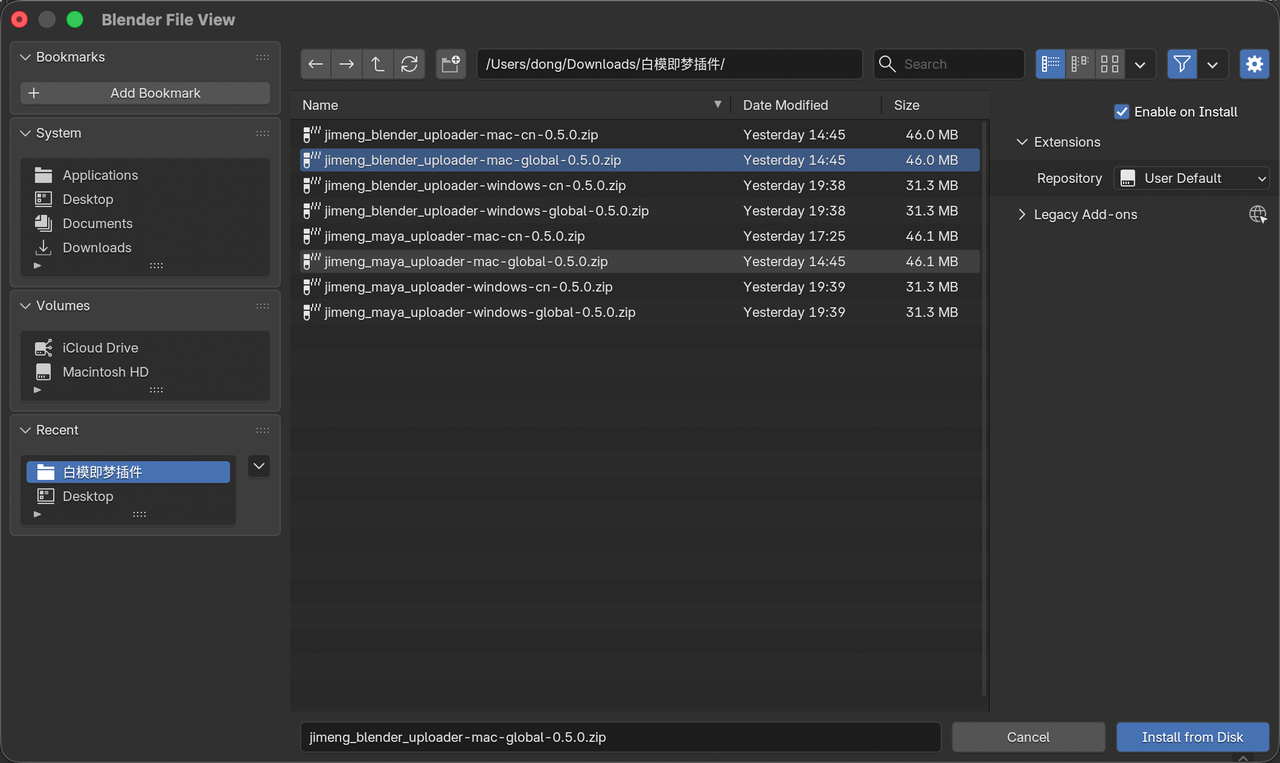This screenshot has width=1280, height=763.
Task: Click Cancel button
Action: tap(1028, 737)
